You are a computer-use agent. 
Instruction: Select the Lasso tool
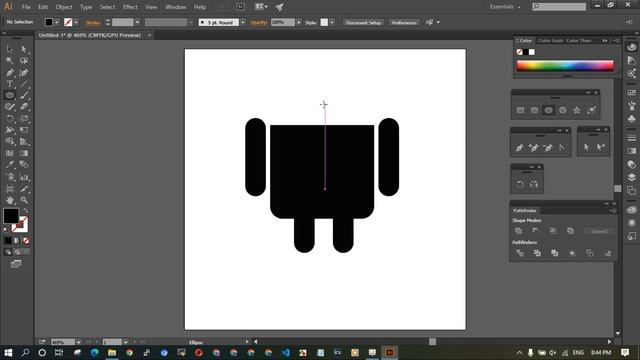[x=24, y=61]
